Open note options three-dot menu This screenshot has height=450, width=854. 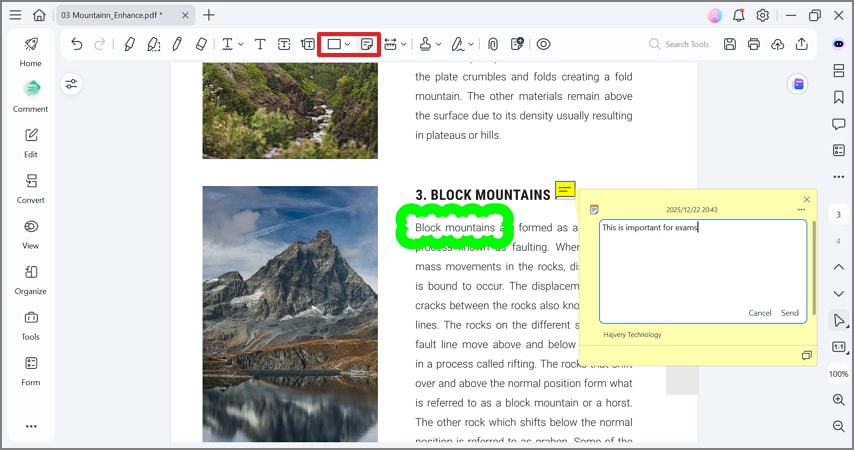click(801, 210)
